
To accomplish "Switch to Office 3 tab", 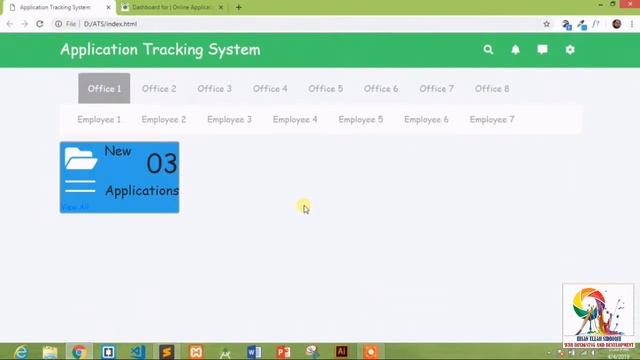I will (215, 89).
